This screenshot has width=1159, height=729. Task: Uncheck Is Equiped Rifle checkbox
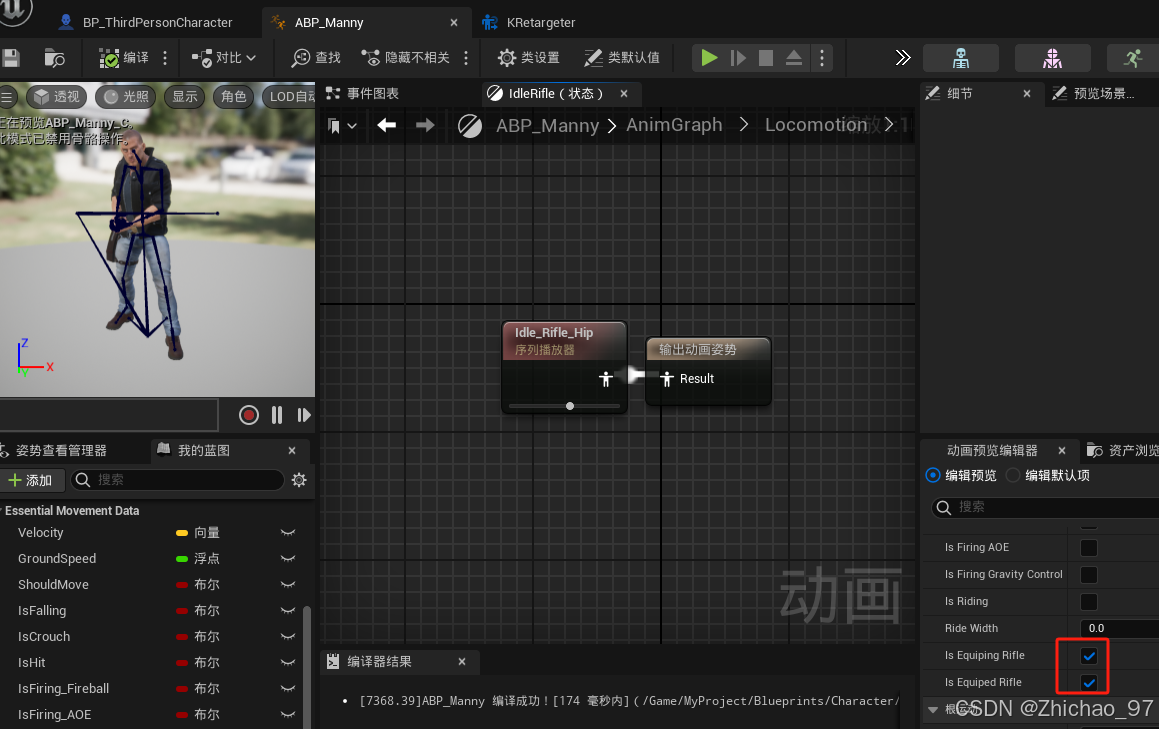[x=1089, y=682]
